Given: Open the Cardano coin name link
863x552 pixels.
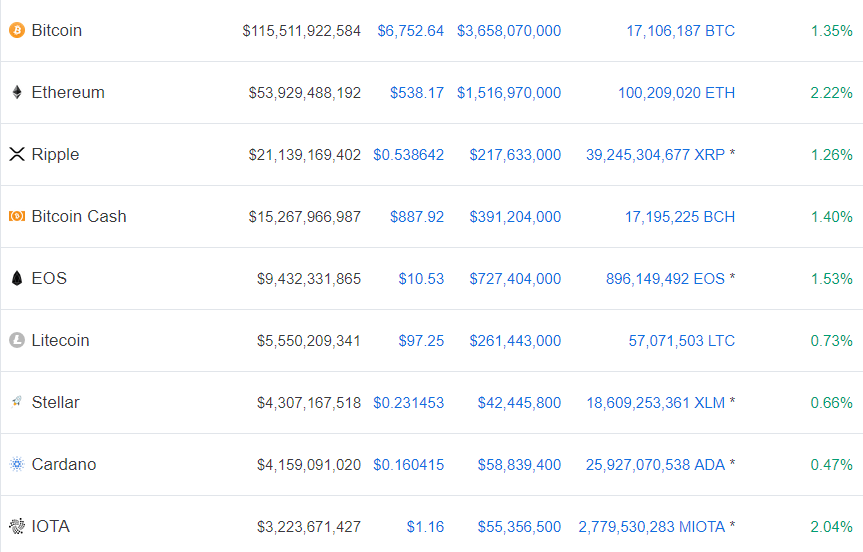Looking at the screenshot, I should click(x=64, y=464).
